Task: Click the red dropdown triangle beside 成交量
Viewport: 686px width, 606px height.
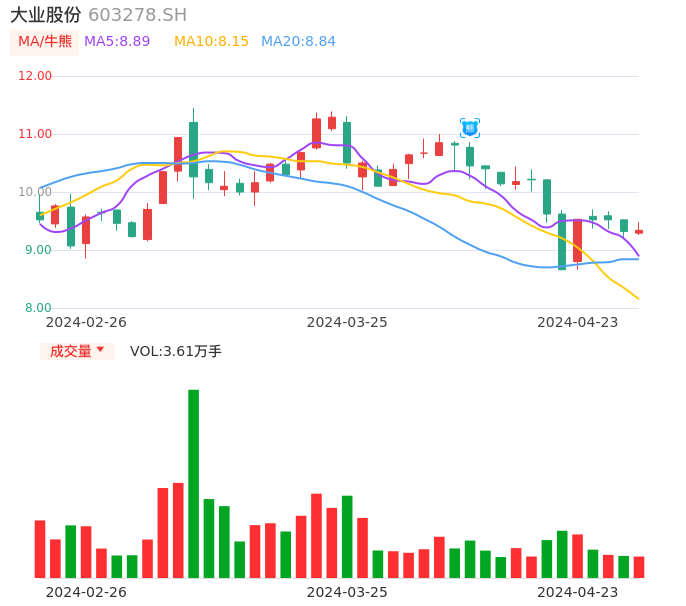Action: click(100, 350)
